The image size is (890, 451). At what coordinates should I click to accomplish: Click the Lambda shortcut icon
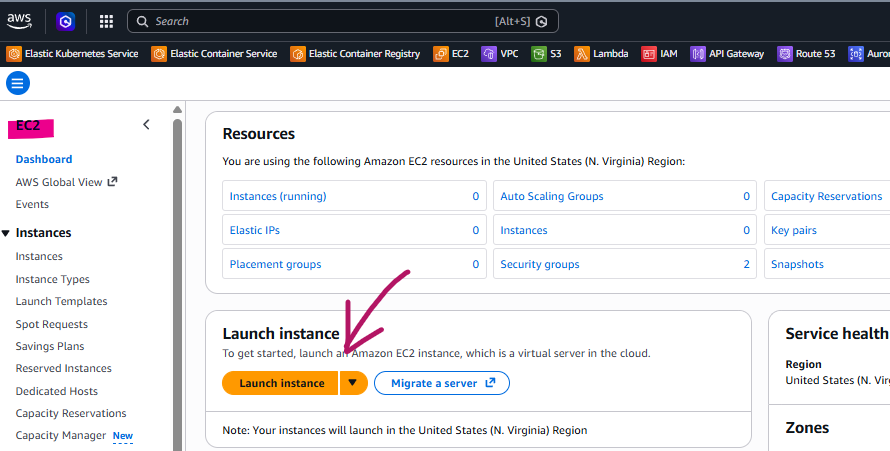point(582,54)
